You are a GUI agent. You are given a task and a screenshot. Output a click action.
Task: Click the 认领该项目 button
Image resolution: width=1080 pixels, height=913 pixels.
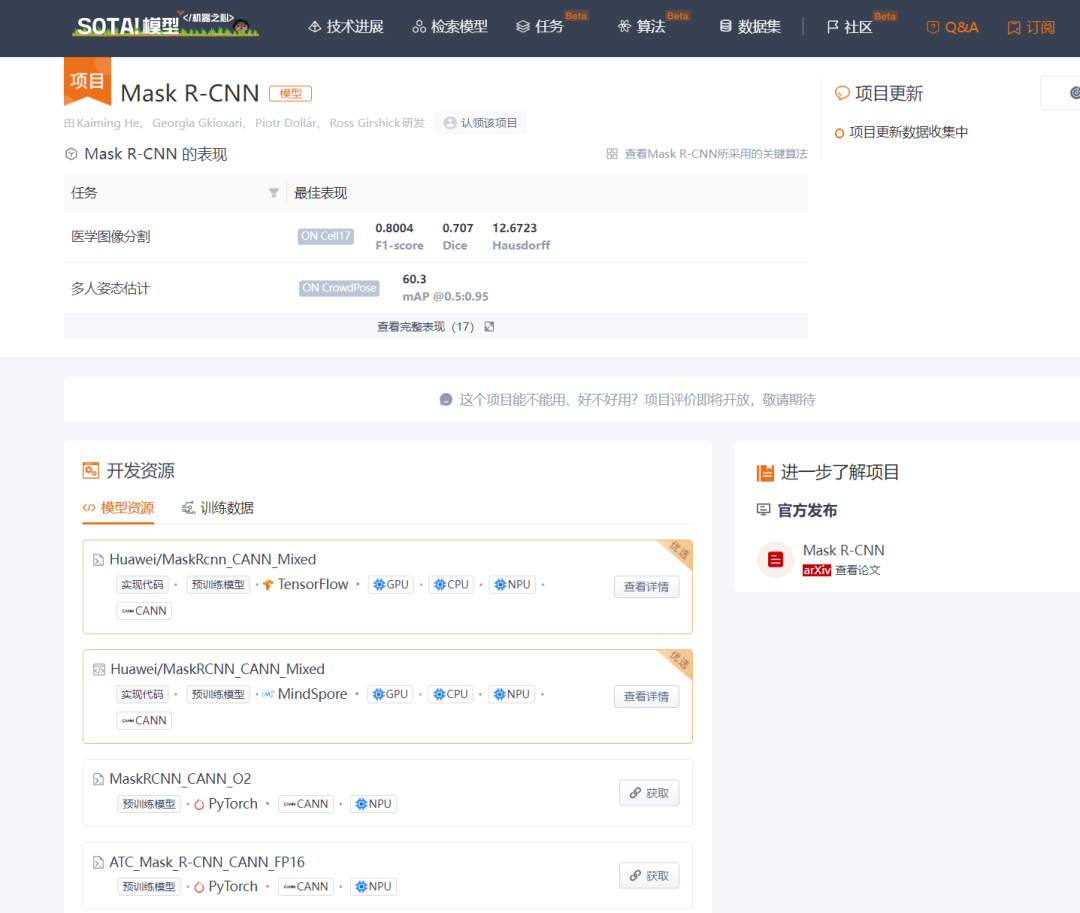(480, 122)
